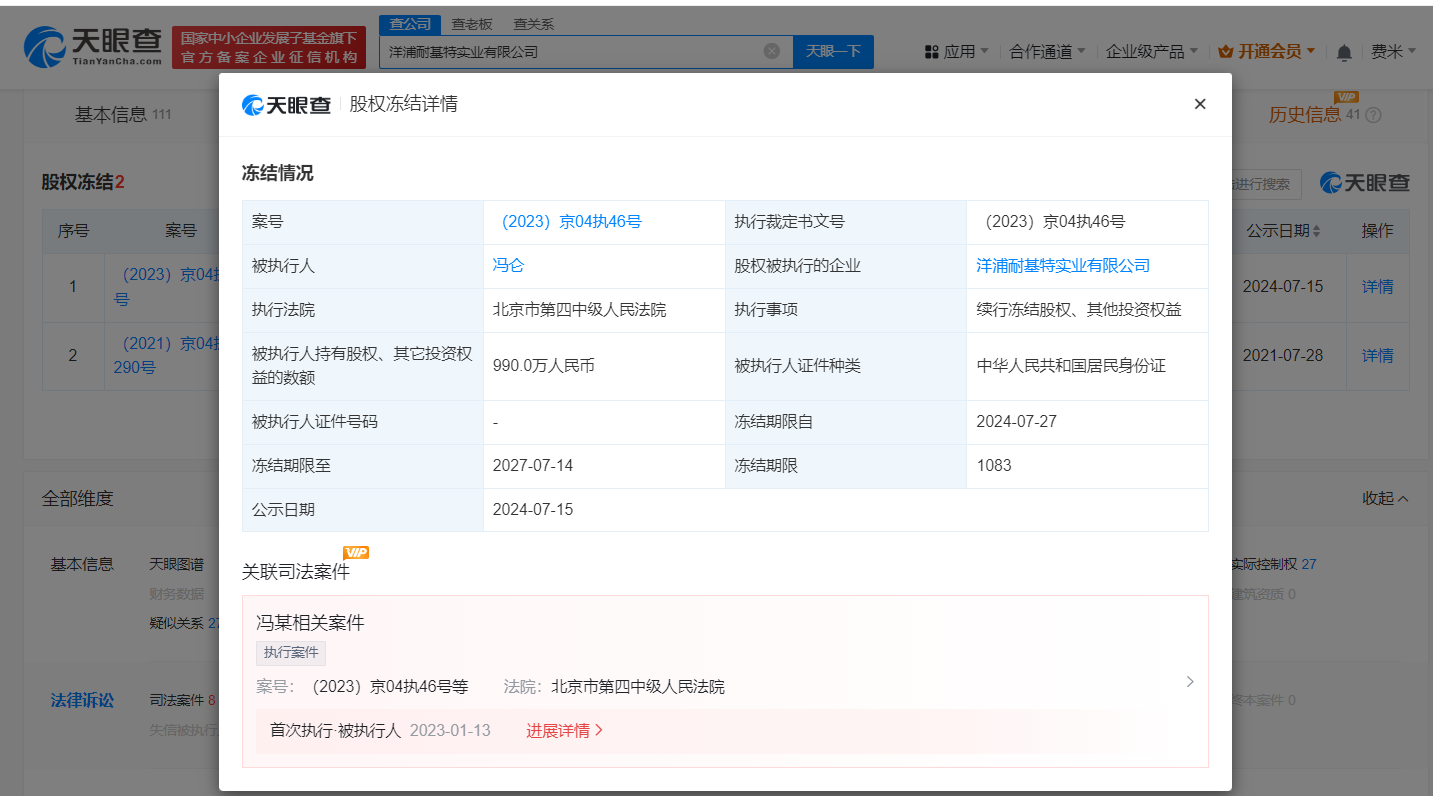Open the notification bell icon

coord(1344,51)
